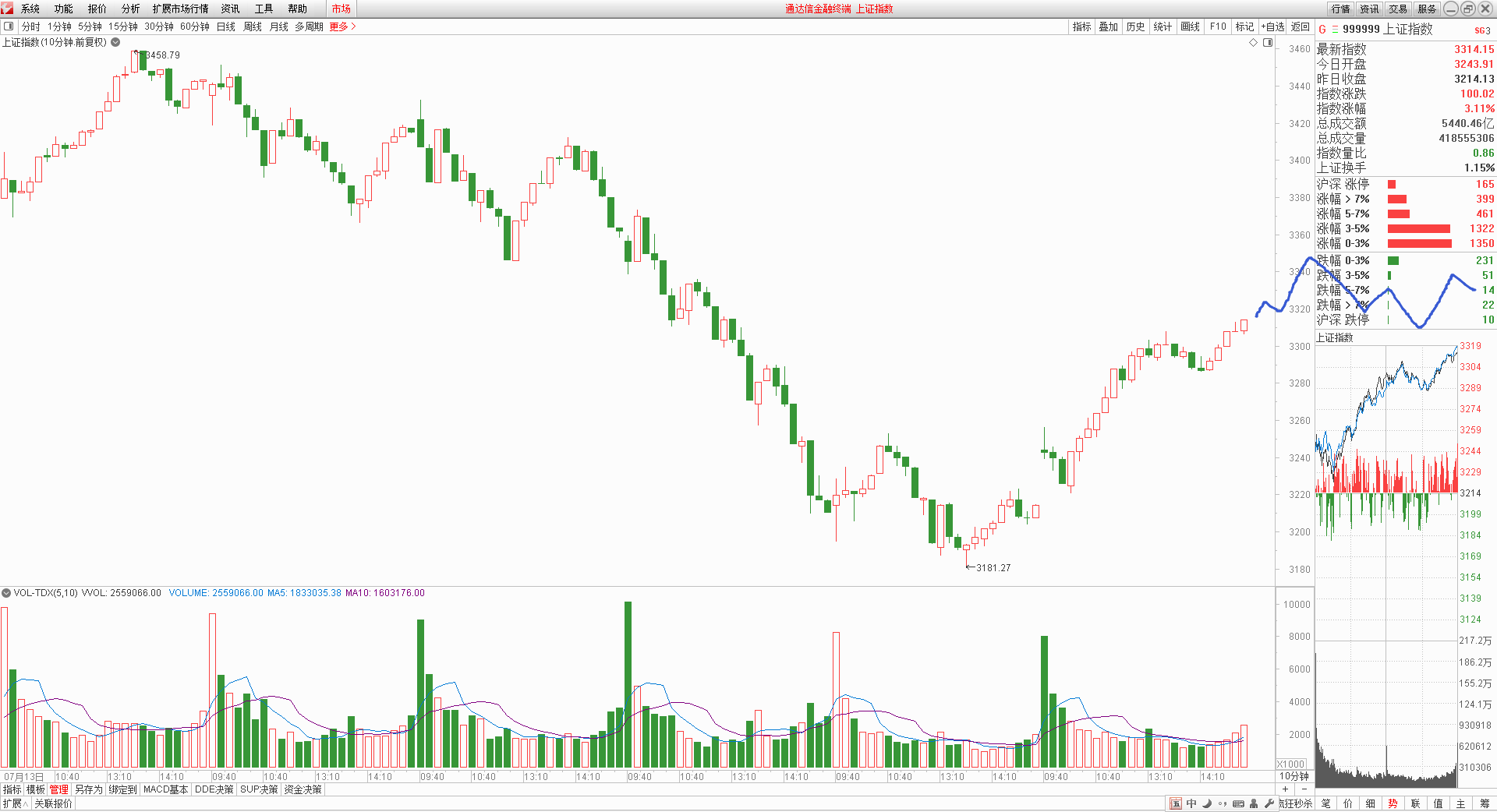The image size is (1497, 812).
Task: Click the IME person icon
Action: [1254, 803]
